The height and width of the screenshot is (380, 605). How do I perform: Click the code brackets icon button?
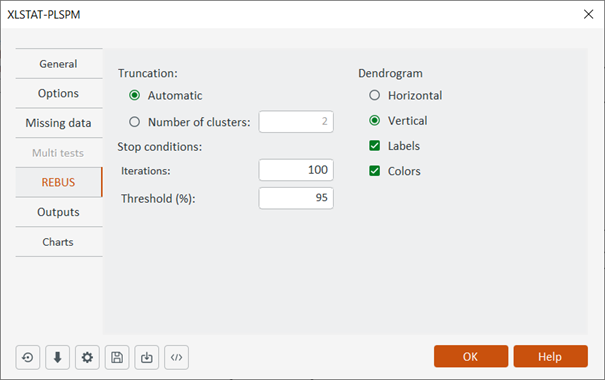coord(176,357)
